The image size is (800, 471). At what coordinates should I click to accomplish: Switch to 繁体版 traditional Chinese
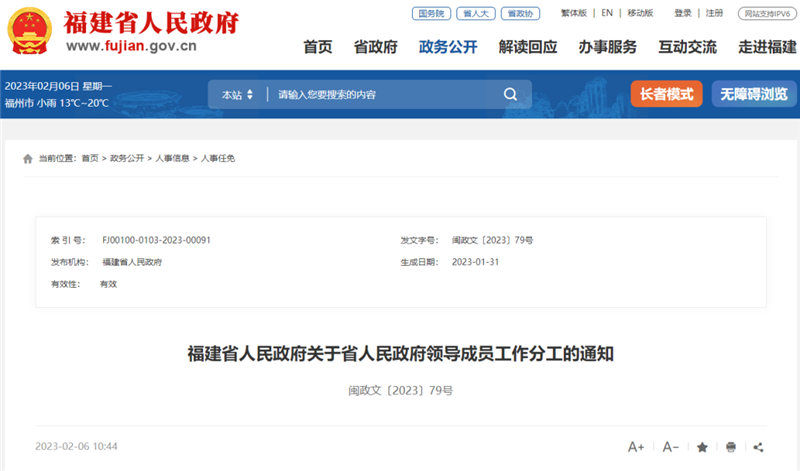[x=574, y=13]
